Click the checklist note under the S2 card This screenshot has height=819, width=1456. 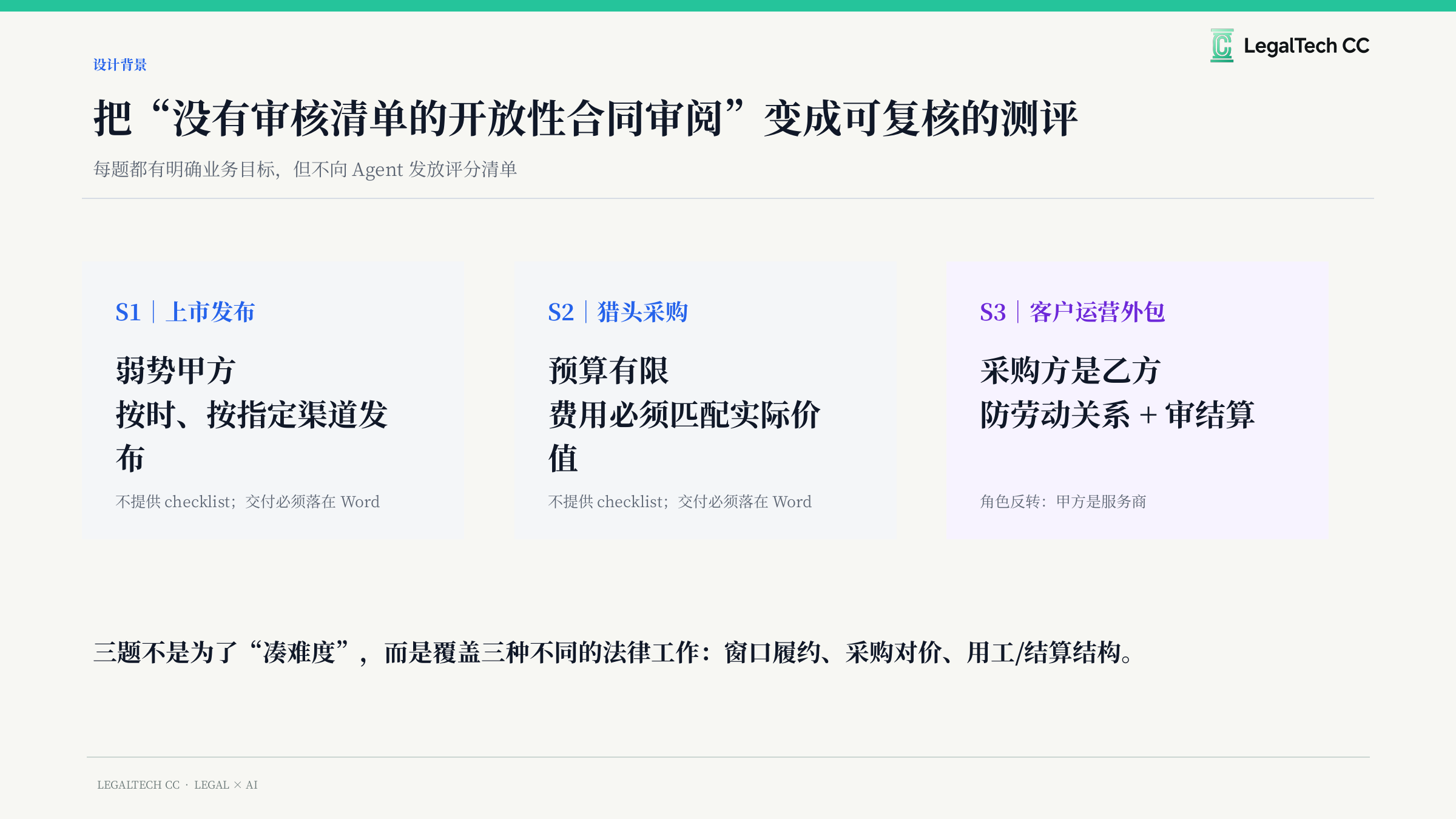point(679,502)
